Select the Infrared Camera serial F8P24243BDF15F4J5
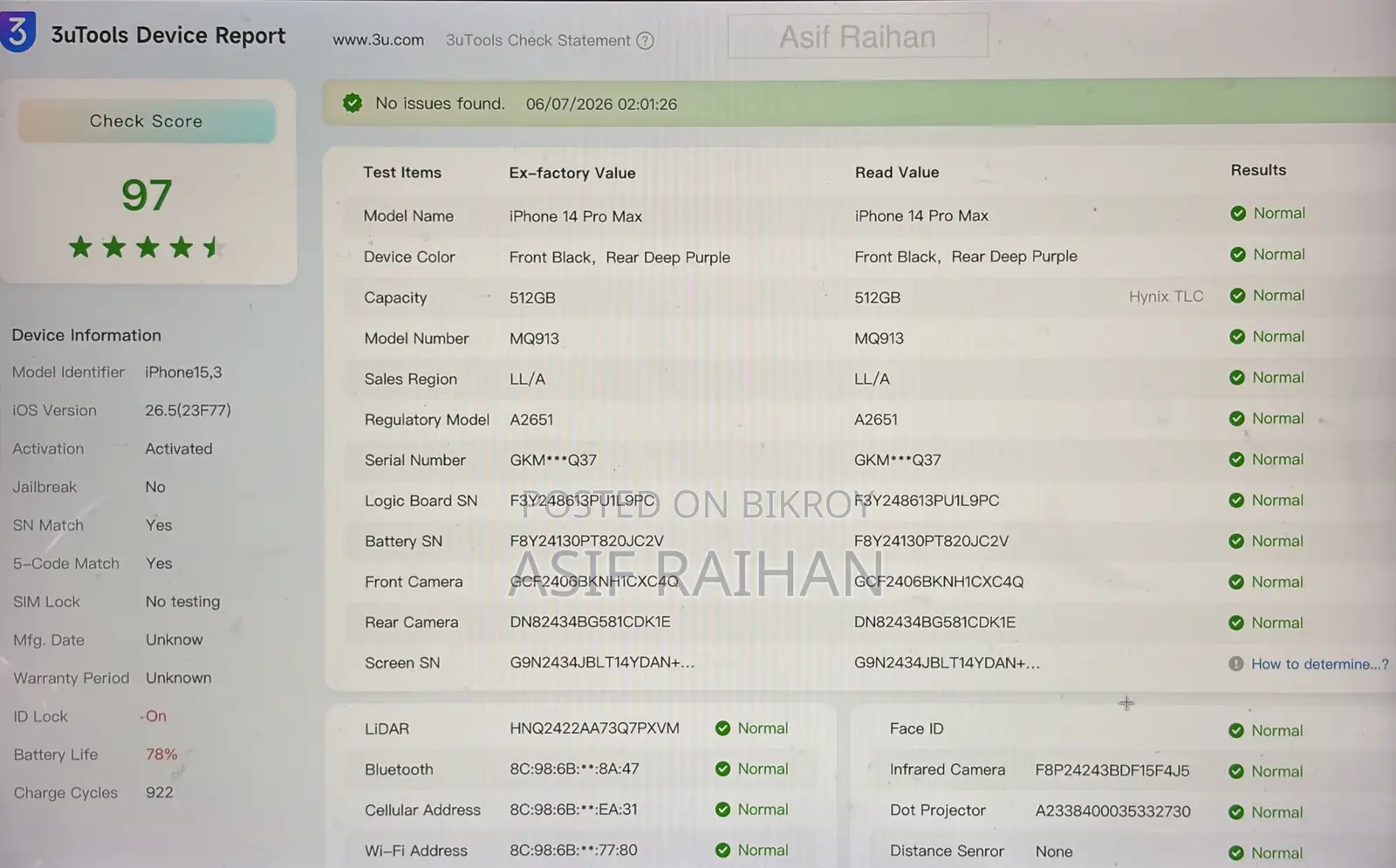 click(1112, 771)
